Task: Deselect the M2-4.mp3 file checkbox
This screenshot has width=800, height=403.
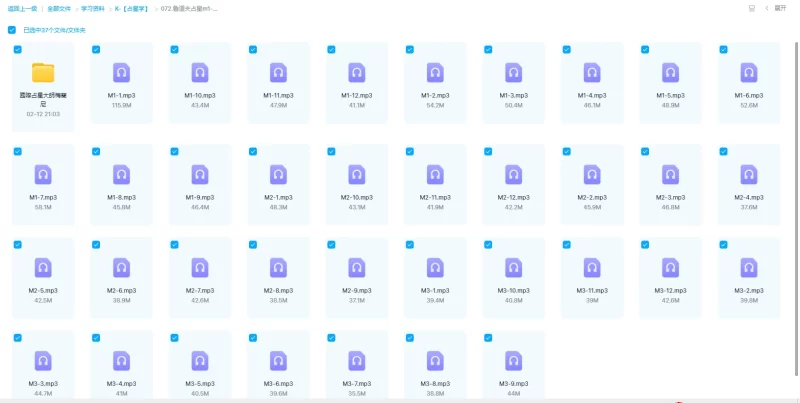Action: click(722, 151)
